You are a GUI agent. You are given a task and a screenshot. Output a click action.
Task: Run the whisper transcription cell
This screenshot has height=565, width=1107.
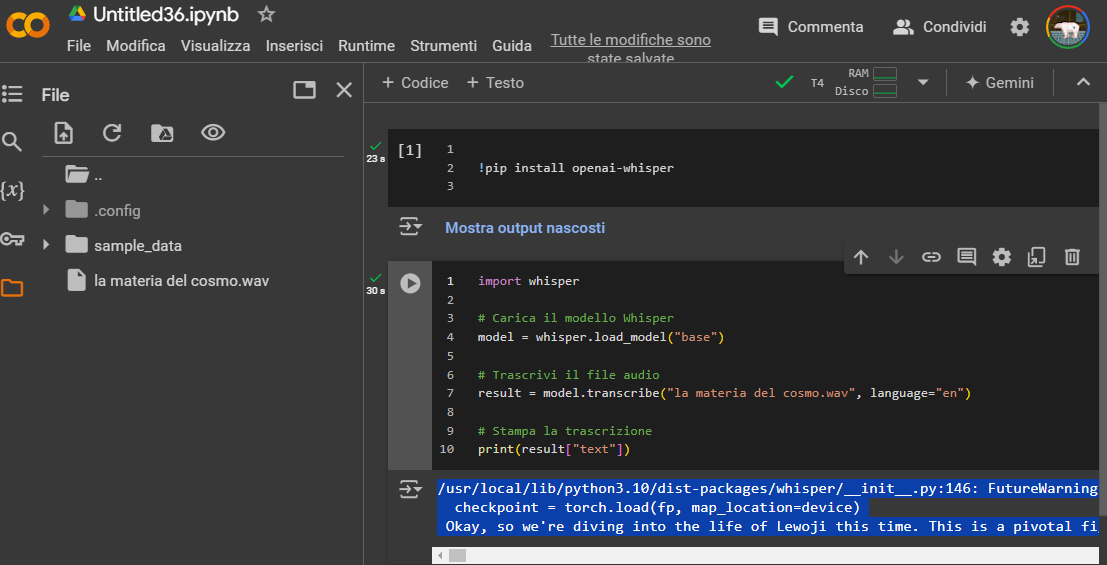click(x=410, y=283)
